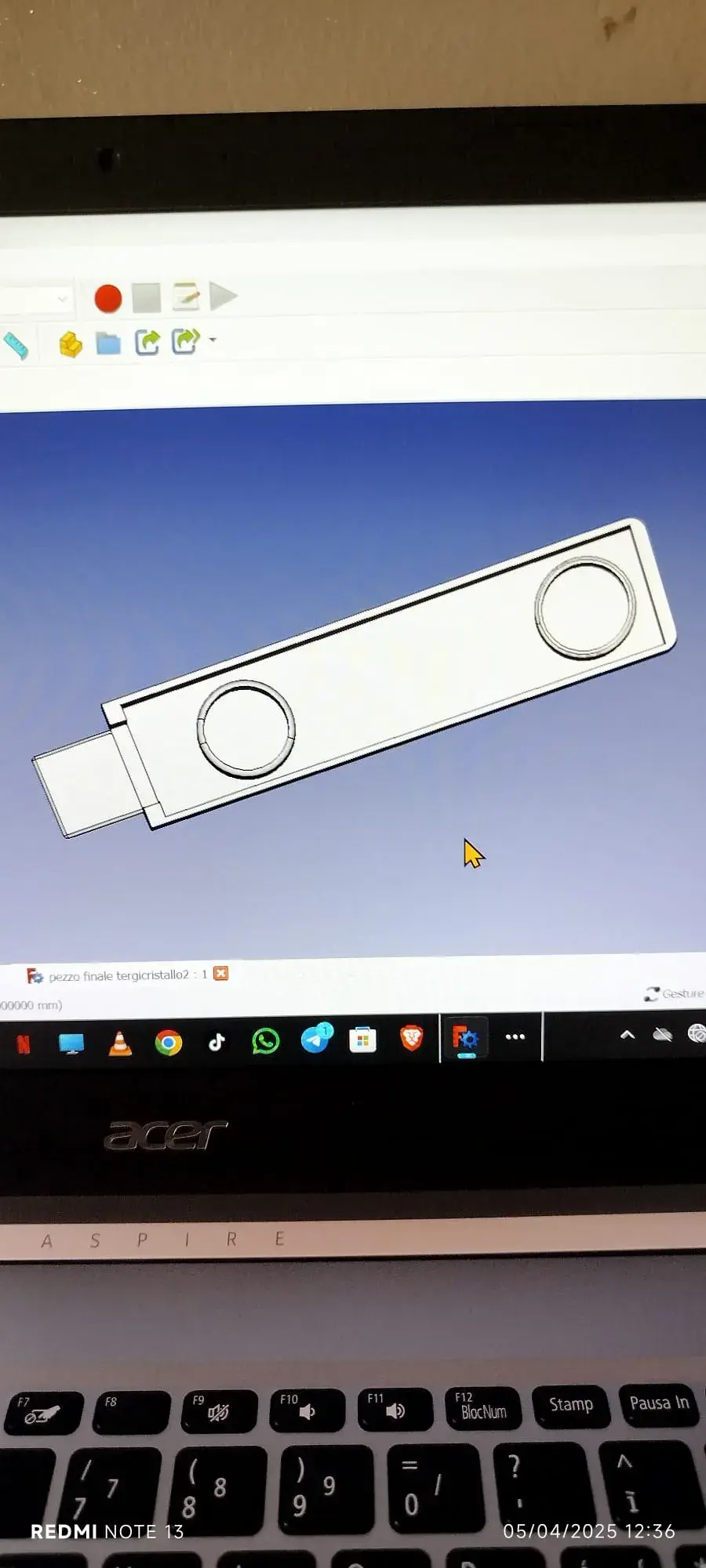Open WhatsApp from the taskbar

266,1041
